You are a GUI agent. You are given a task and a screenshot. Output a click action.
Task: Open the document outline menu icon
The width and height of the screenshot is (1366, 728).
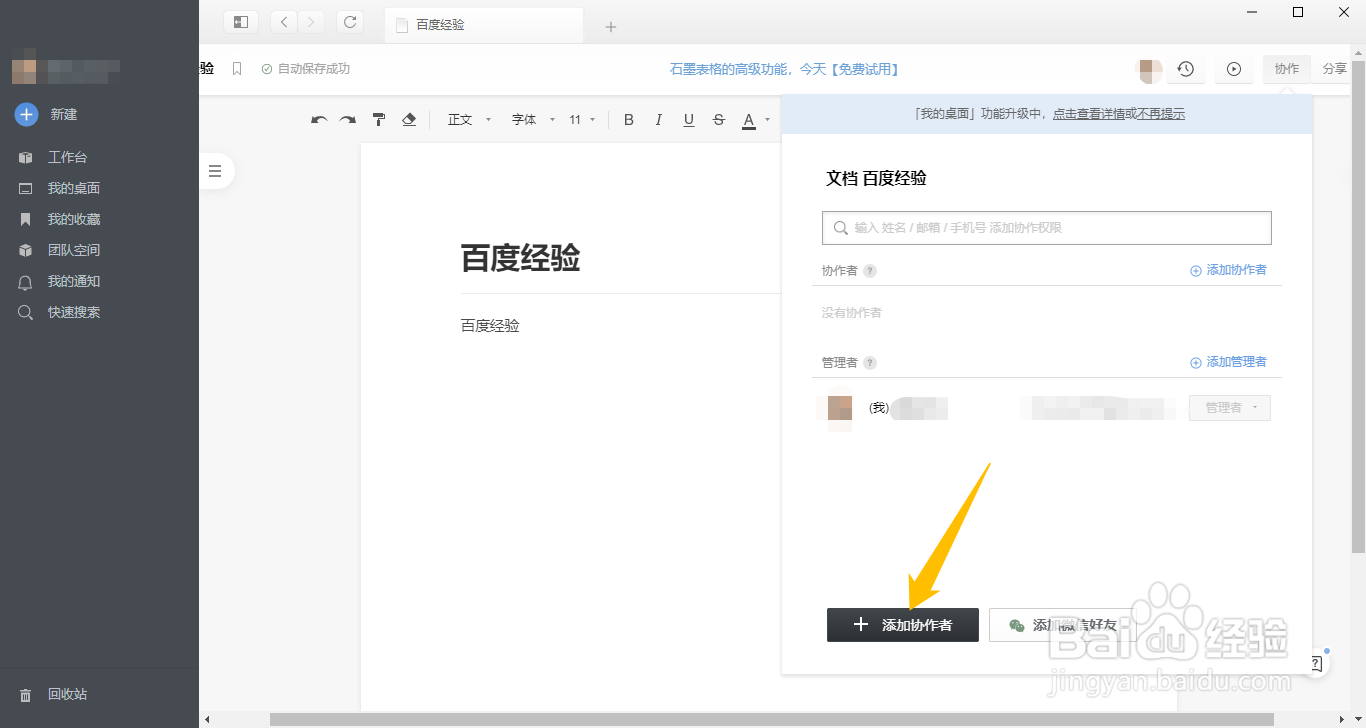coord(215,171)
